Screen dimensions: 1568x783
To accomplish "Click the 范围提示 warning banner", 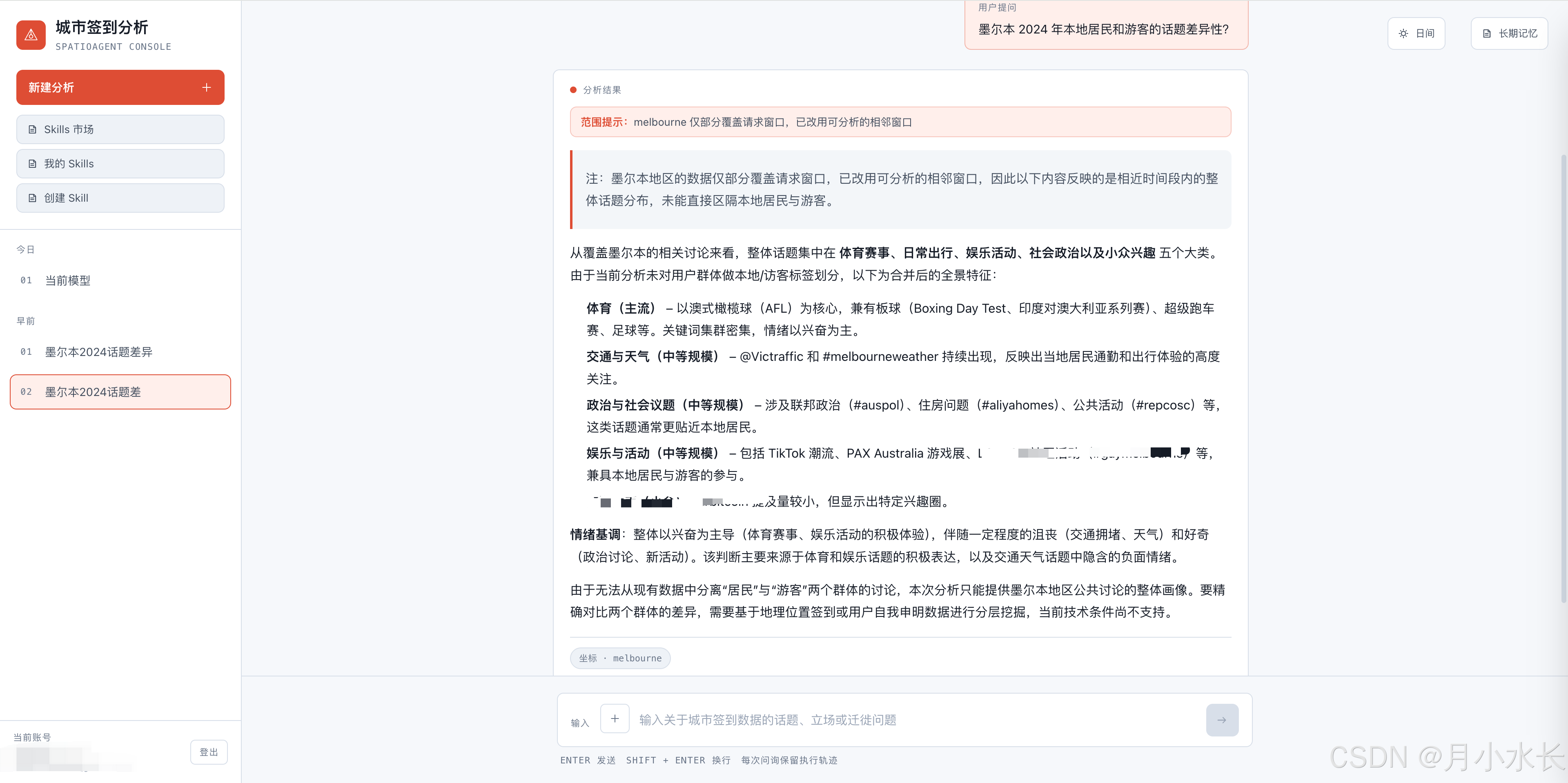I will pyautogui.click(x=900, y=122).
